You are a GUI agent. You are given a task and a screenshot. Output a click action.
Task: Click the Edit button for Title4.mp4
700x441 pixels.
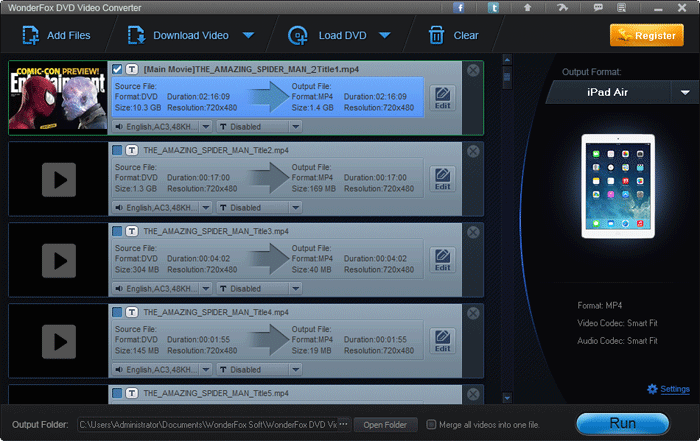coord(442,341)
